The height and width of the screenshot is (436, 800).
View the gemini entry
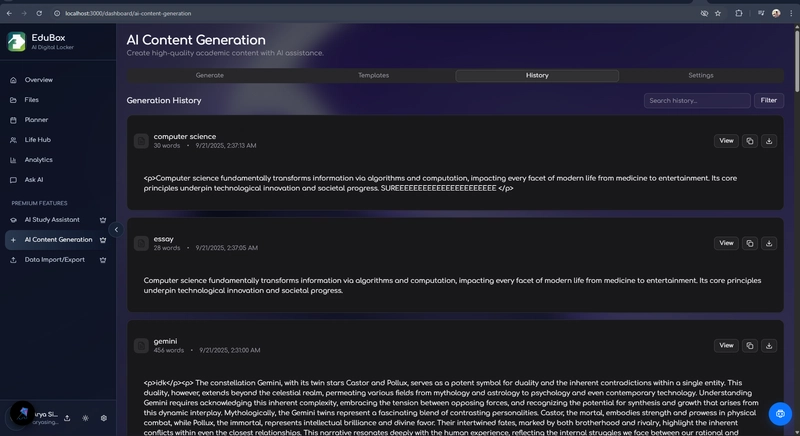coord(726,346)
